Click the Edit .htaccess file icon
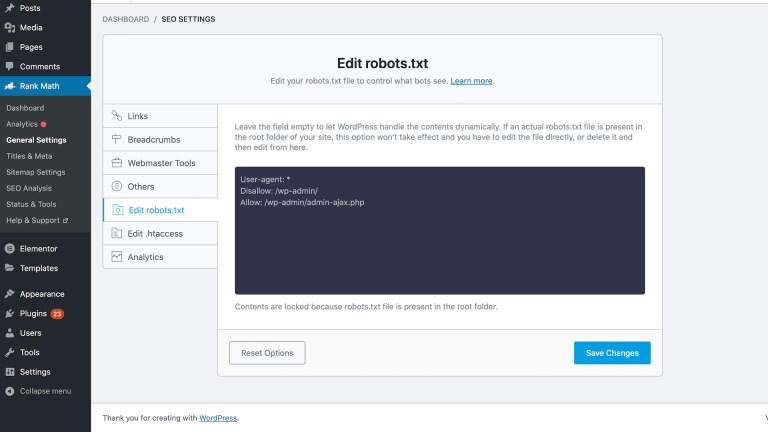768x432 pixels. click(117, 233)
